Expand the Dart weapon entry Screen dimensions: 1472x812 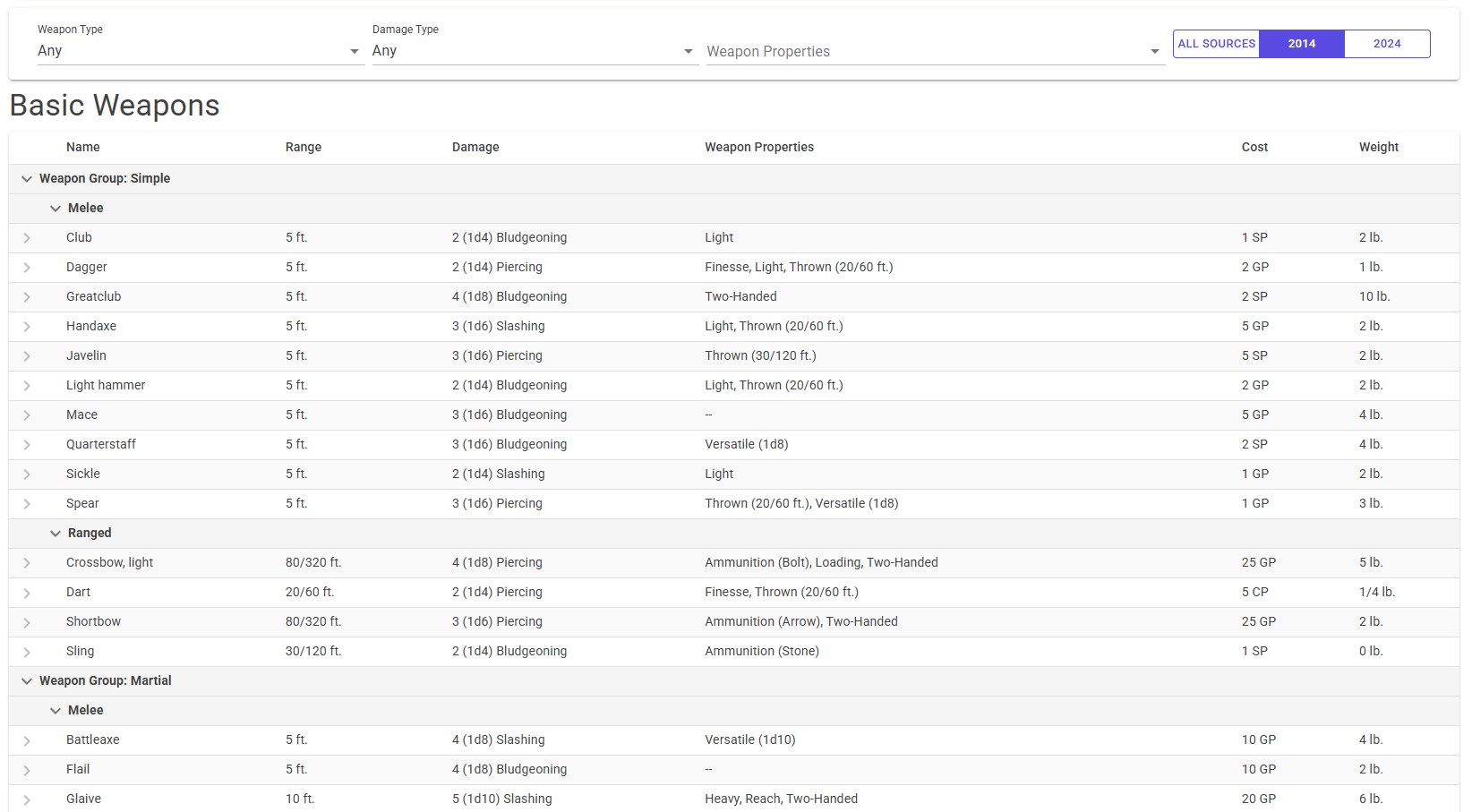click(27, 592)
